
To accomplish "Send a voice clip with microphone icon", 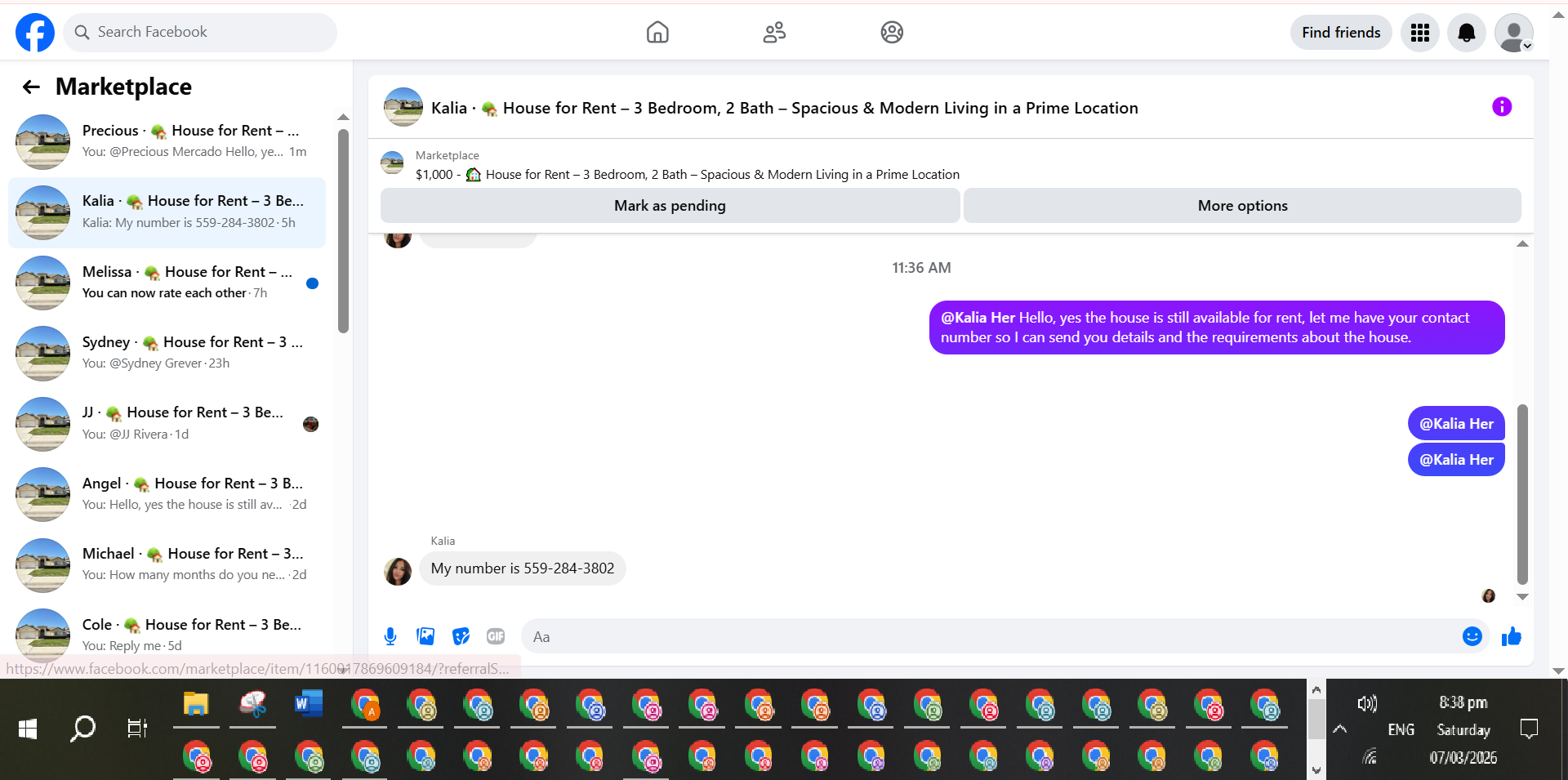I will [x=390, y=636].
